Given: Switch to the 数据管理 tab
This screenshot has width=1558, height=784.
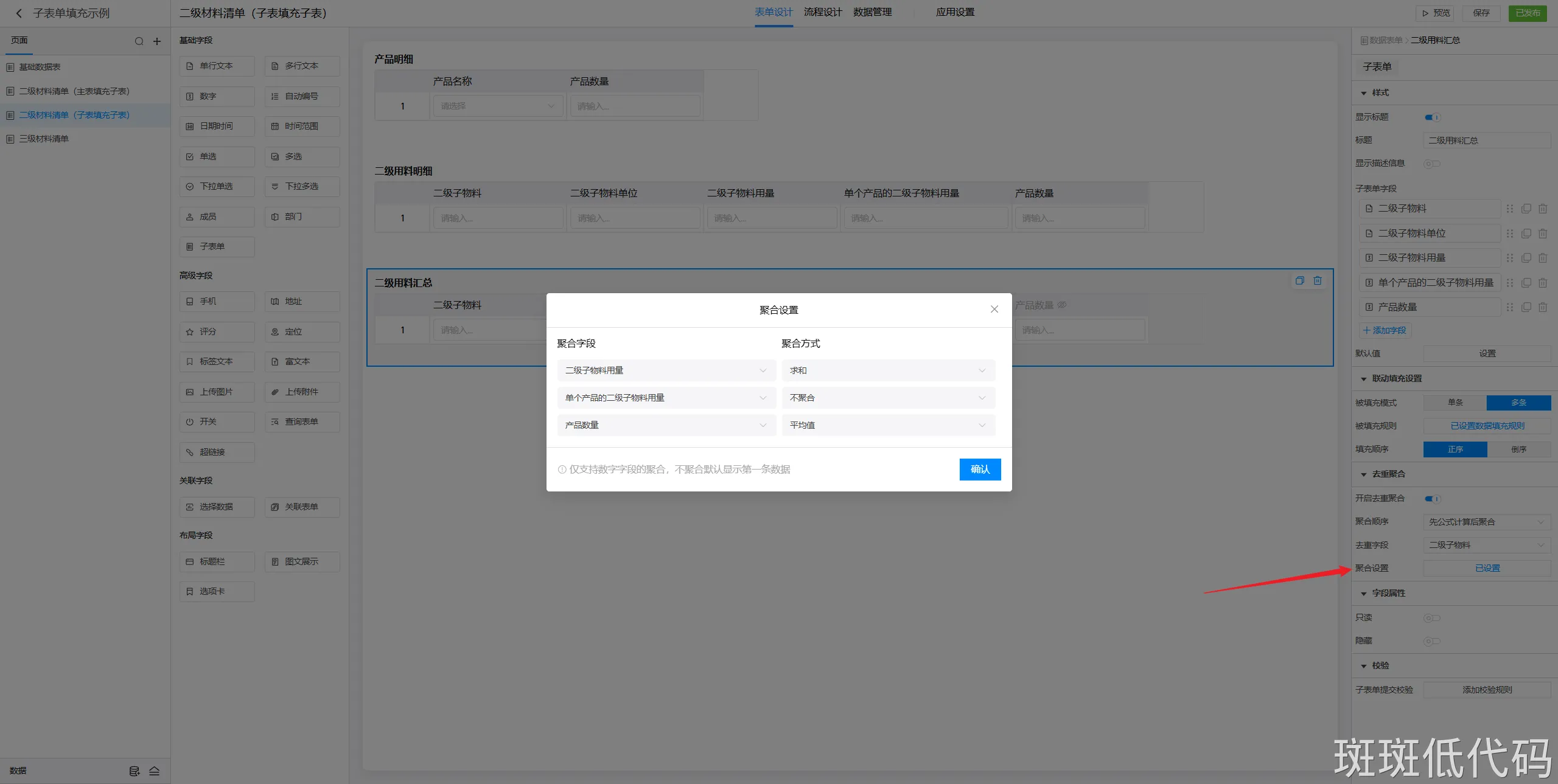Looking at the screenshot, I should point(872,12).
